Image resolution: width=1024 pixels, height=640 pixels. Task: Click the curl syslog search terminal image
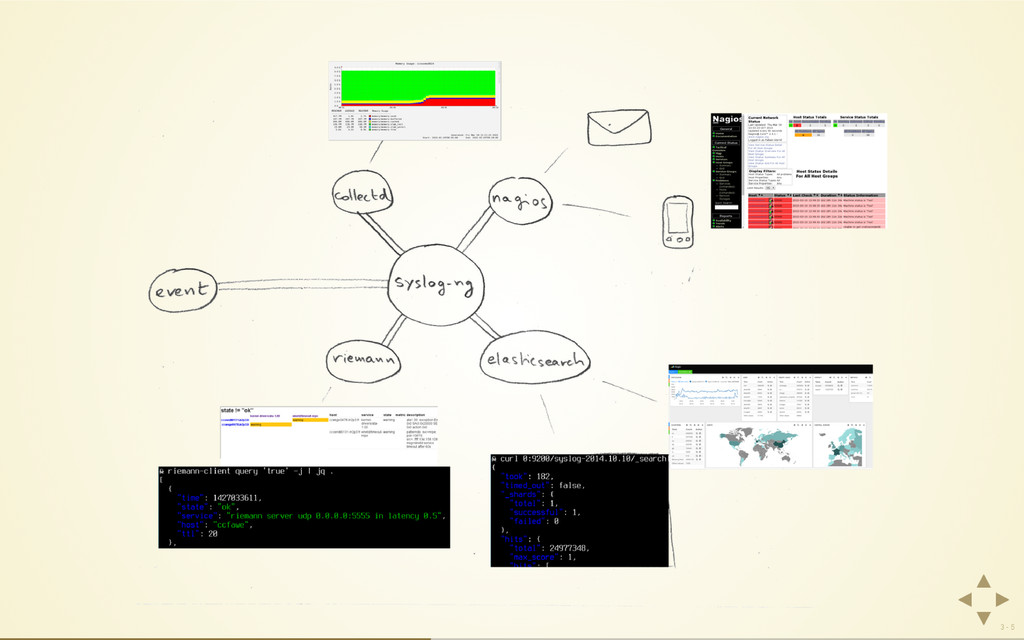point(580,510)
